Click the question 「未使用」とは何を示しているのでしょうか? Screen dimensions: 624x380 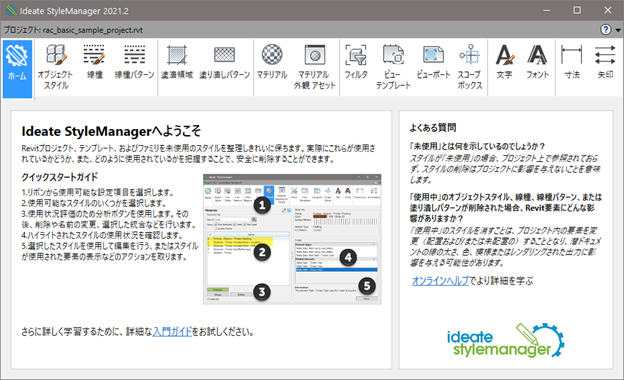[x=478, y=146]
